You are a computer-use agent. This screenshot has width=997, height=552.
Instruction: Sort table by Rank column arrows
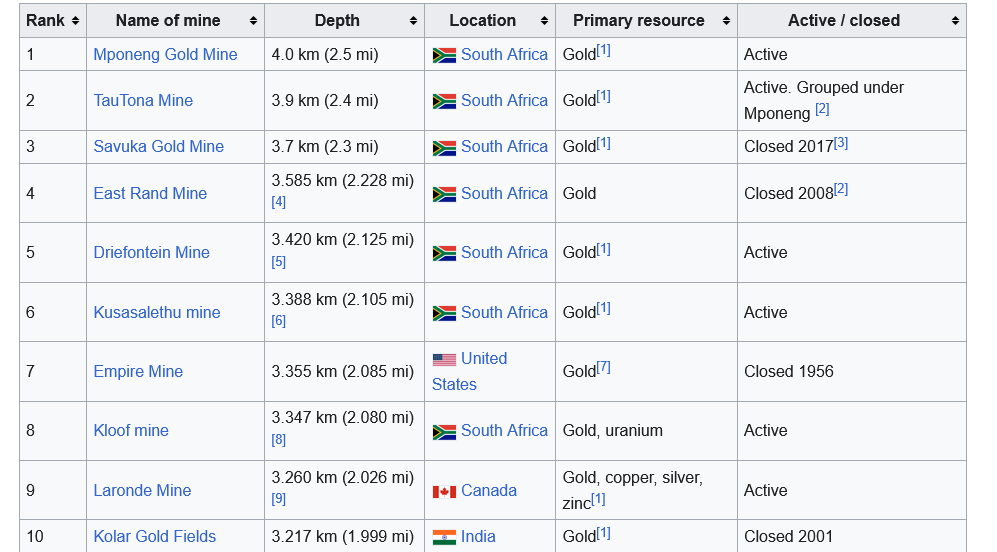[x=76, y=21]
